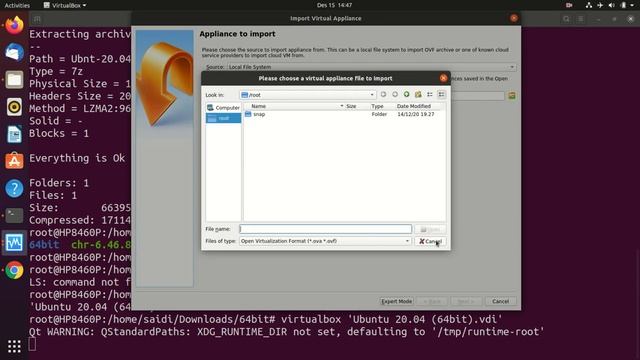
Task: Open Firefox from the dock
Action: 14,25
